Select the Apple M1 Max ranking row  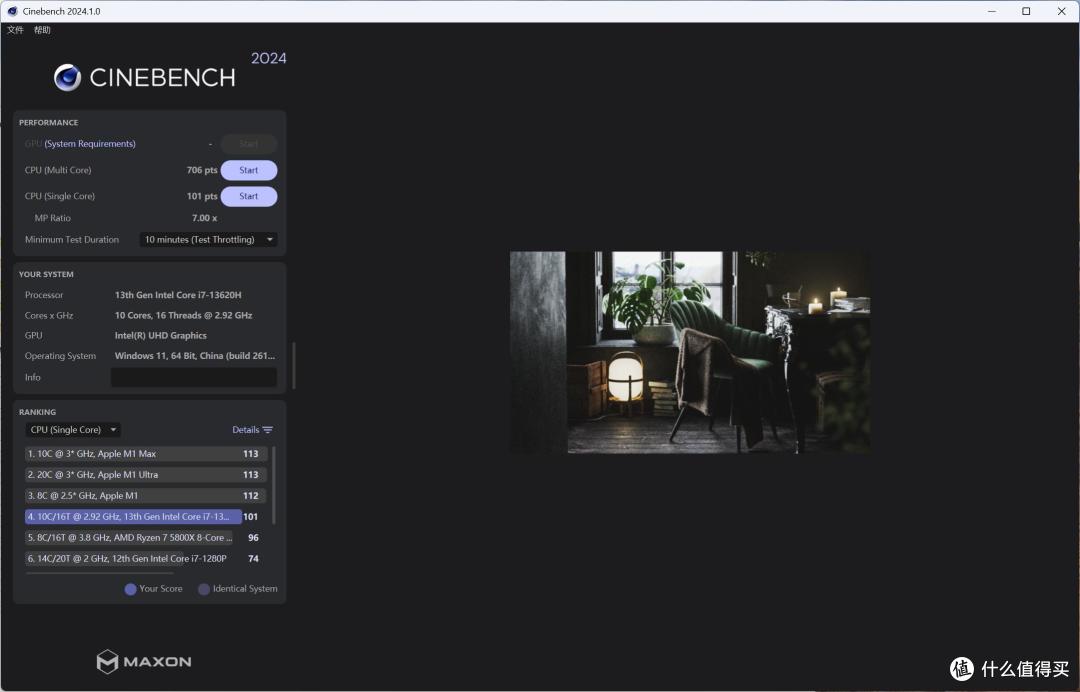[x=146, y=454]
